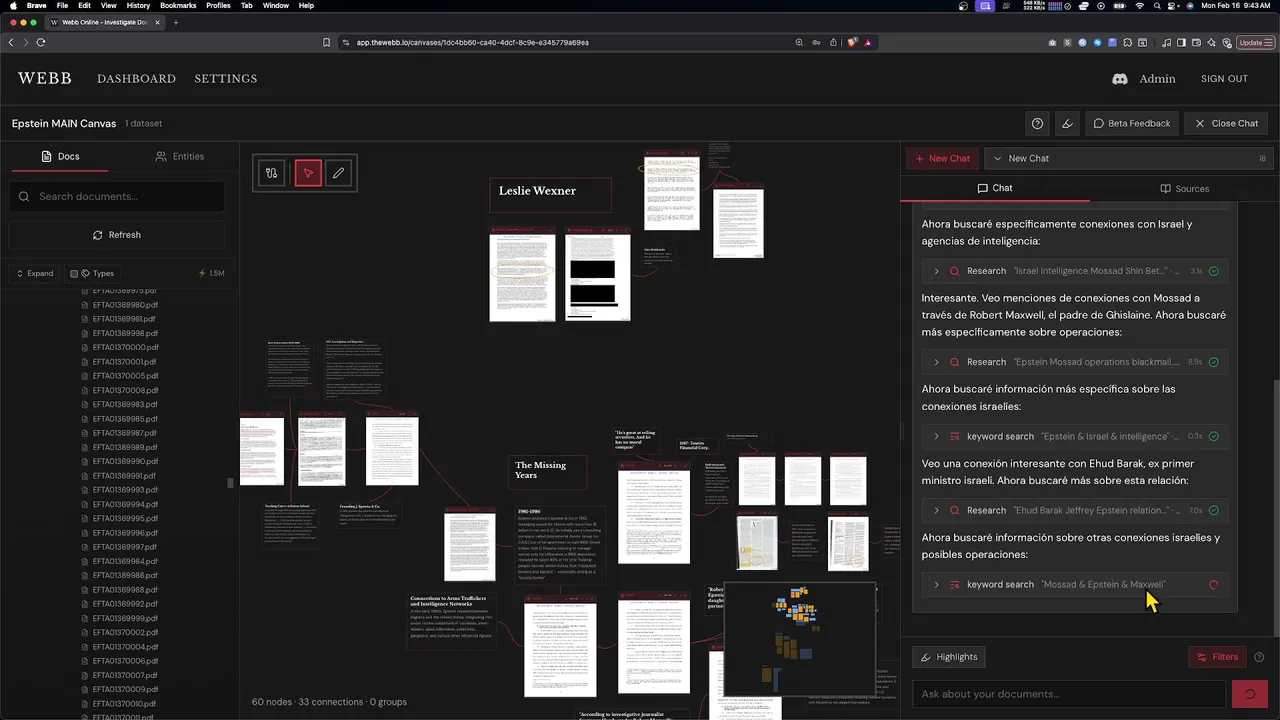Image resolution: width=1280 pixels, height=720 pixels.
Task: Click the Filters button
Action: click(x=1217, y=657)
